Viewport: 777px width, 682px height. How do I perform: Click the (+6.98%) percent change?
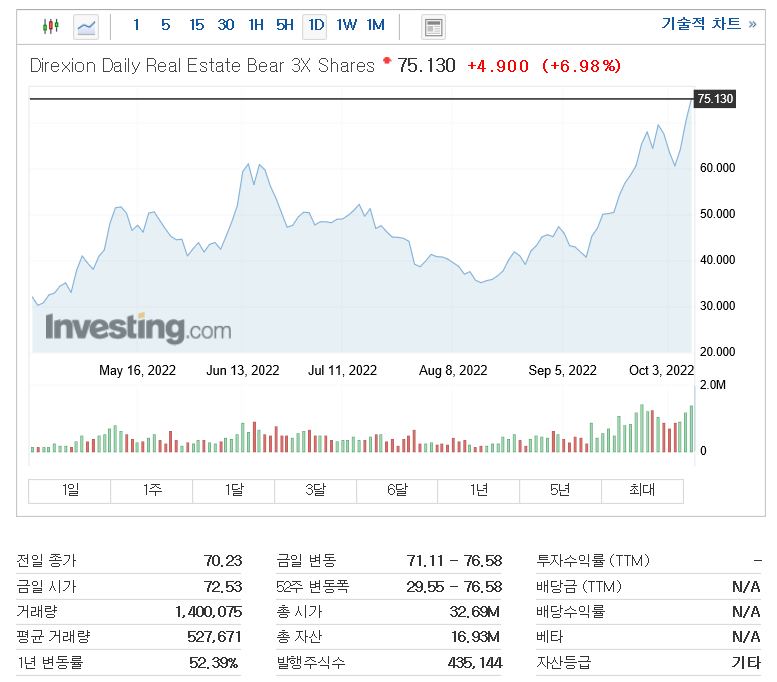[581, 66]
